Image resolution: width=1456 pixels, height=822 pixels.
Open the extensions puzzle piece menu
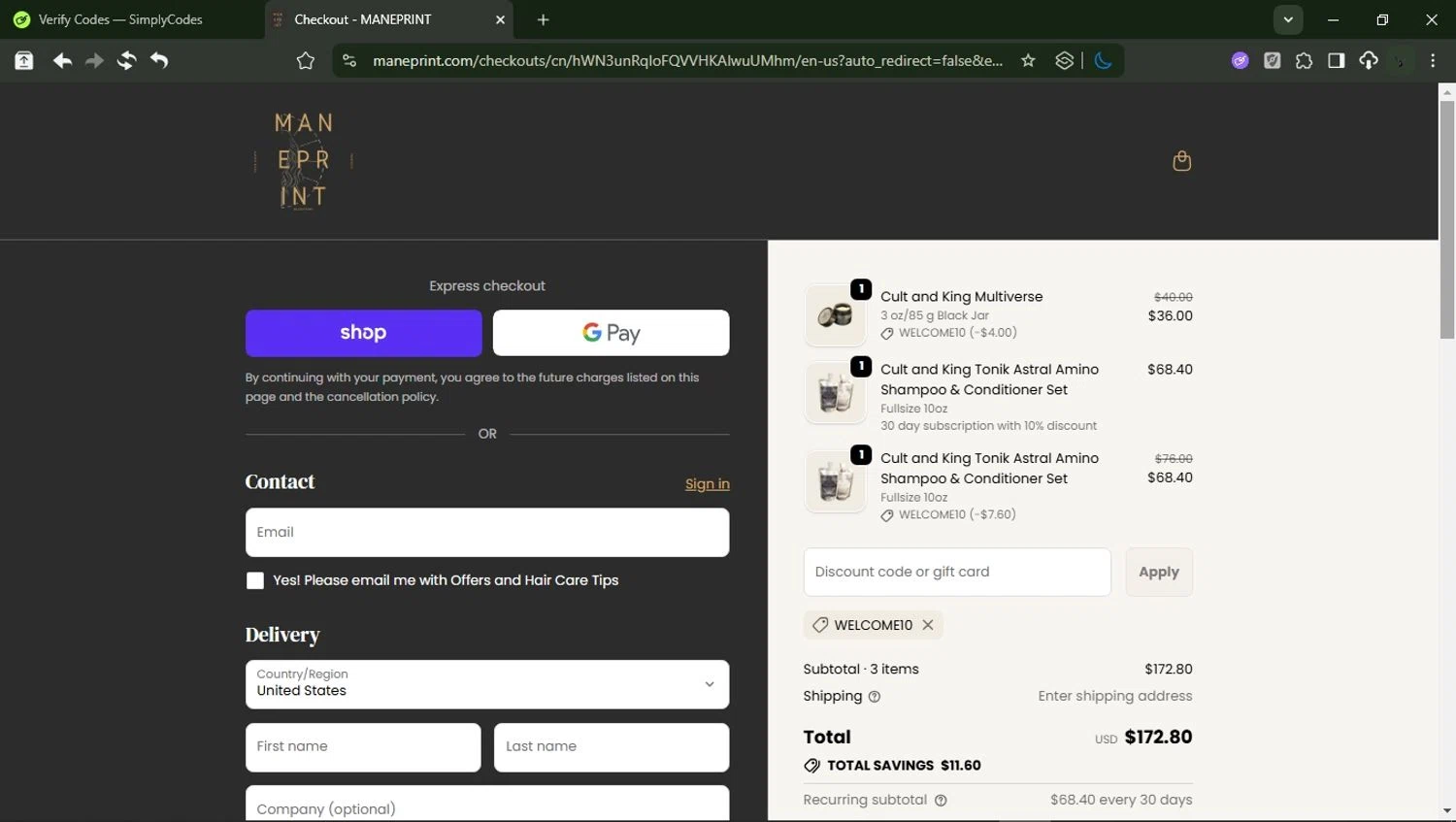click(x=1304, y=61)
